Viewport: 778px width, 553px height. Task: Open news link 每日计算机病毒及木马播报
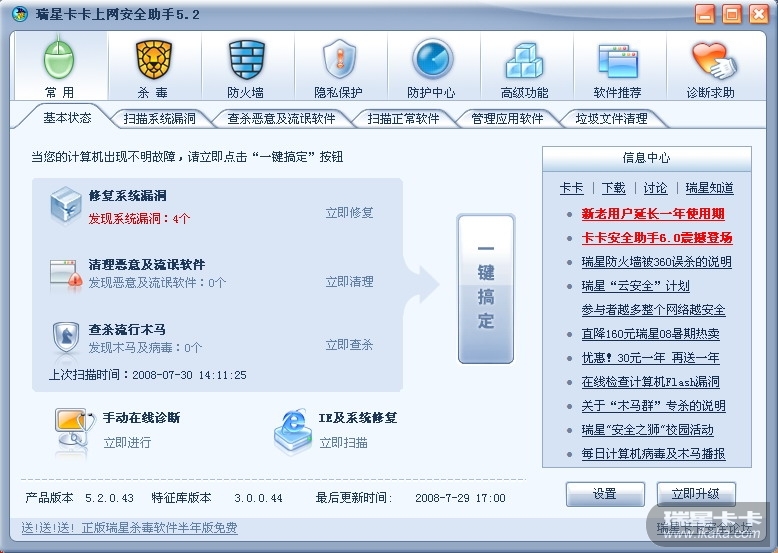653,453
